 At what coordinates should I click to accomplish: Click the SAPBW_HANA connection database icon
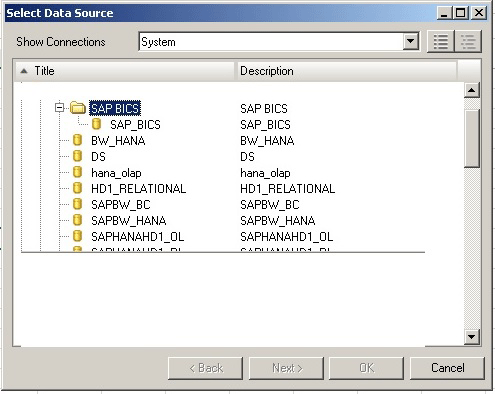tap(77, 220)
